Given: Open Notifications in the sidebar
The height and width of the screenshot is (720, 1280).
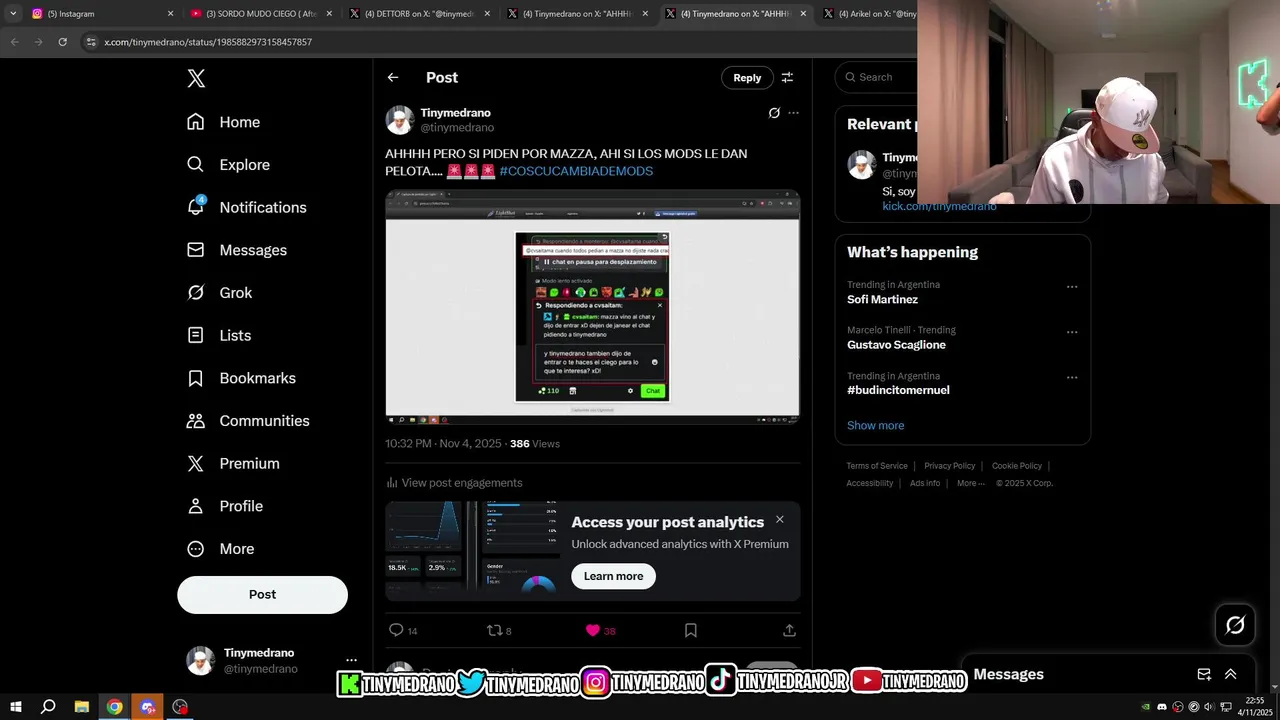Looking at the screenshot, I should (x=246, y=207).
